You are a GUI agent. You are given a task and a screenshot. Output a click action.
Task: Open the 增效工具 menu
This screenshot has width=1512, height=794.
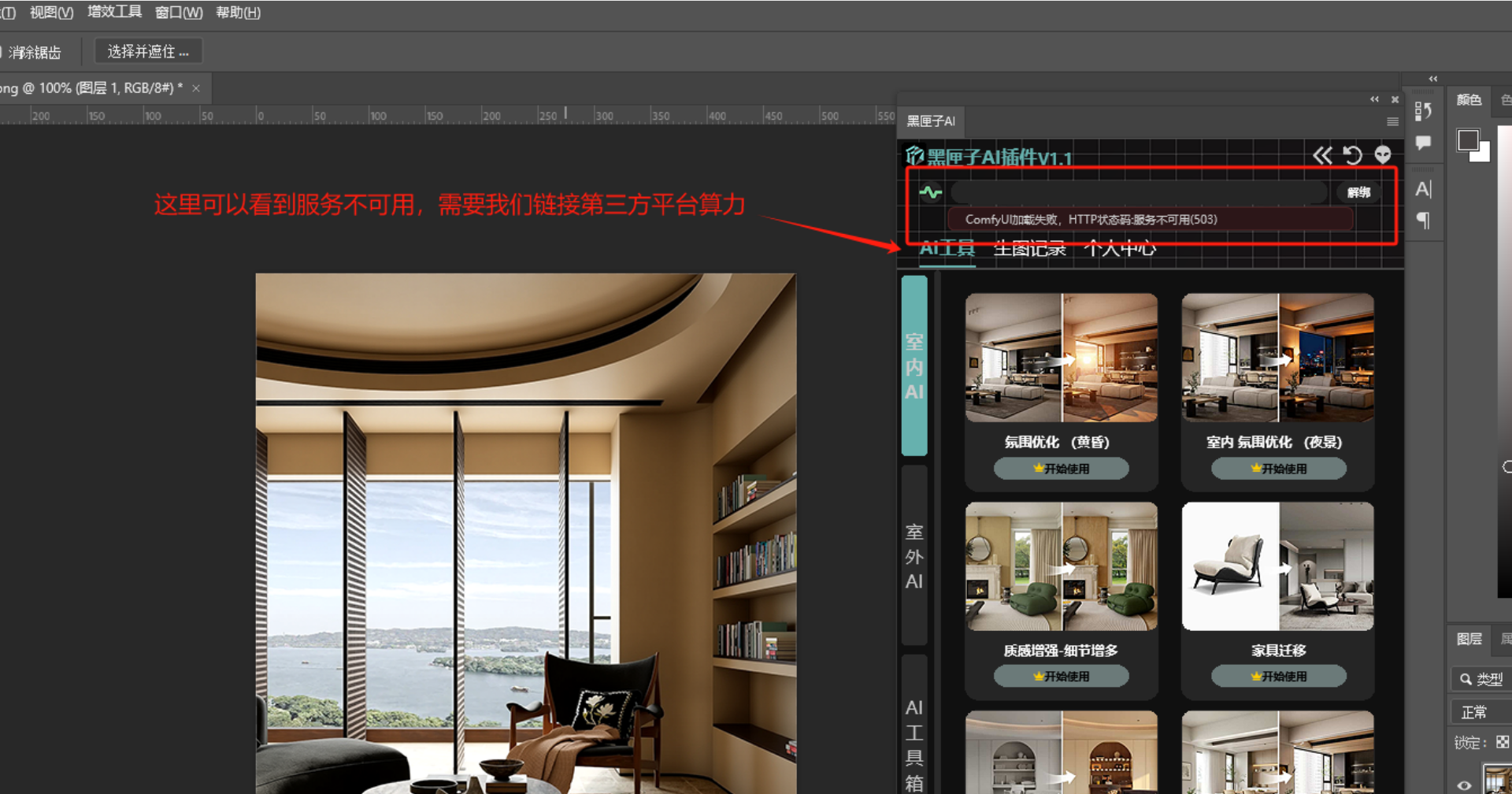[x=114, y=12]
